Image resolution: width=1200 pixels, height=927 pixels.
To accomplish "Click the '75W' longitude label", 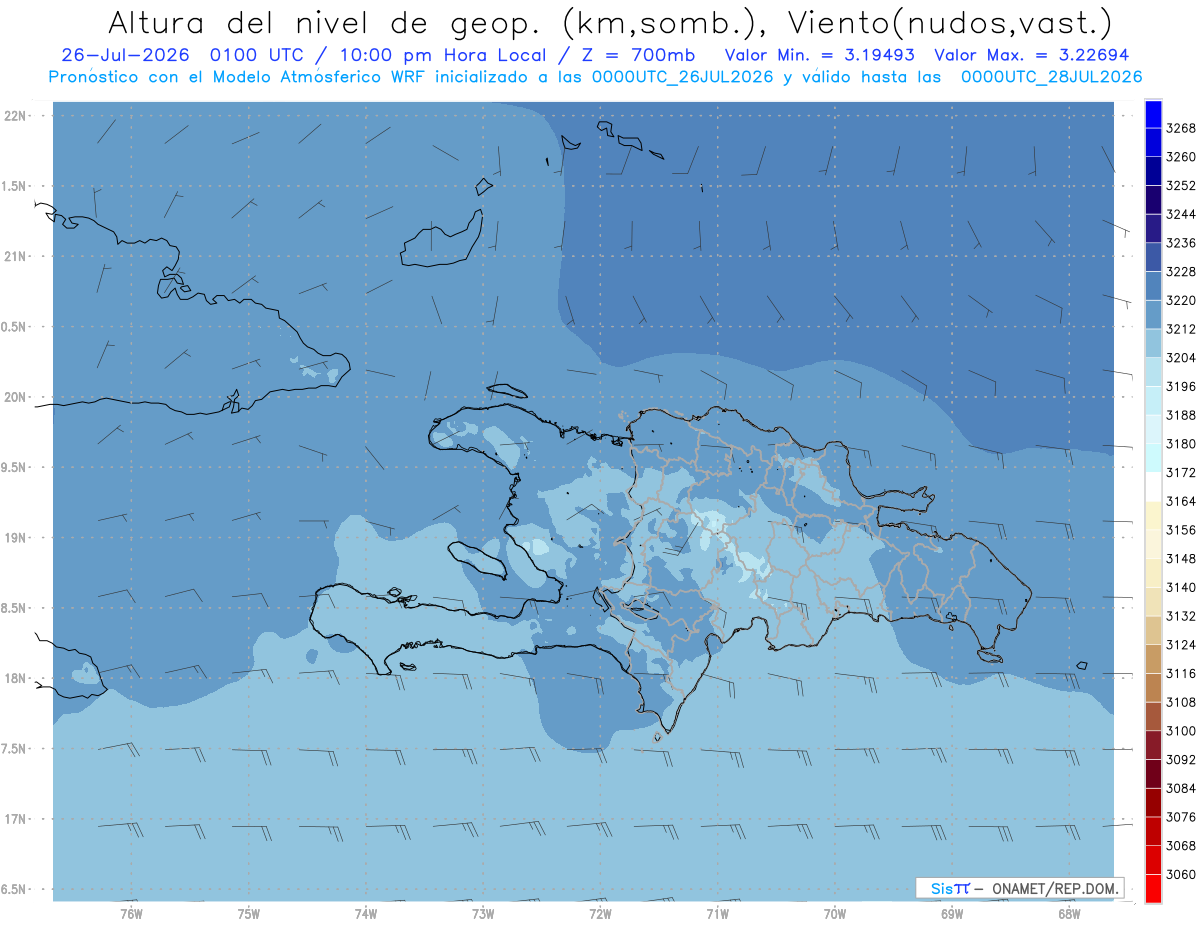I will [248, 913].
